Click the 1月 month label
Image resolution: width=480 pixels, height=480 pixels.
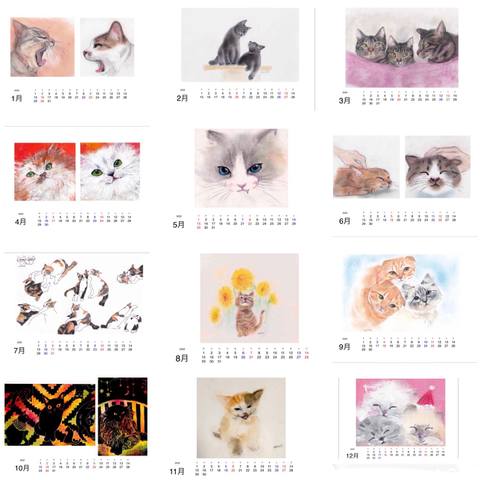(x=17, y=98)
